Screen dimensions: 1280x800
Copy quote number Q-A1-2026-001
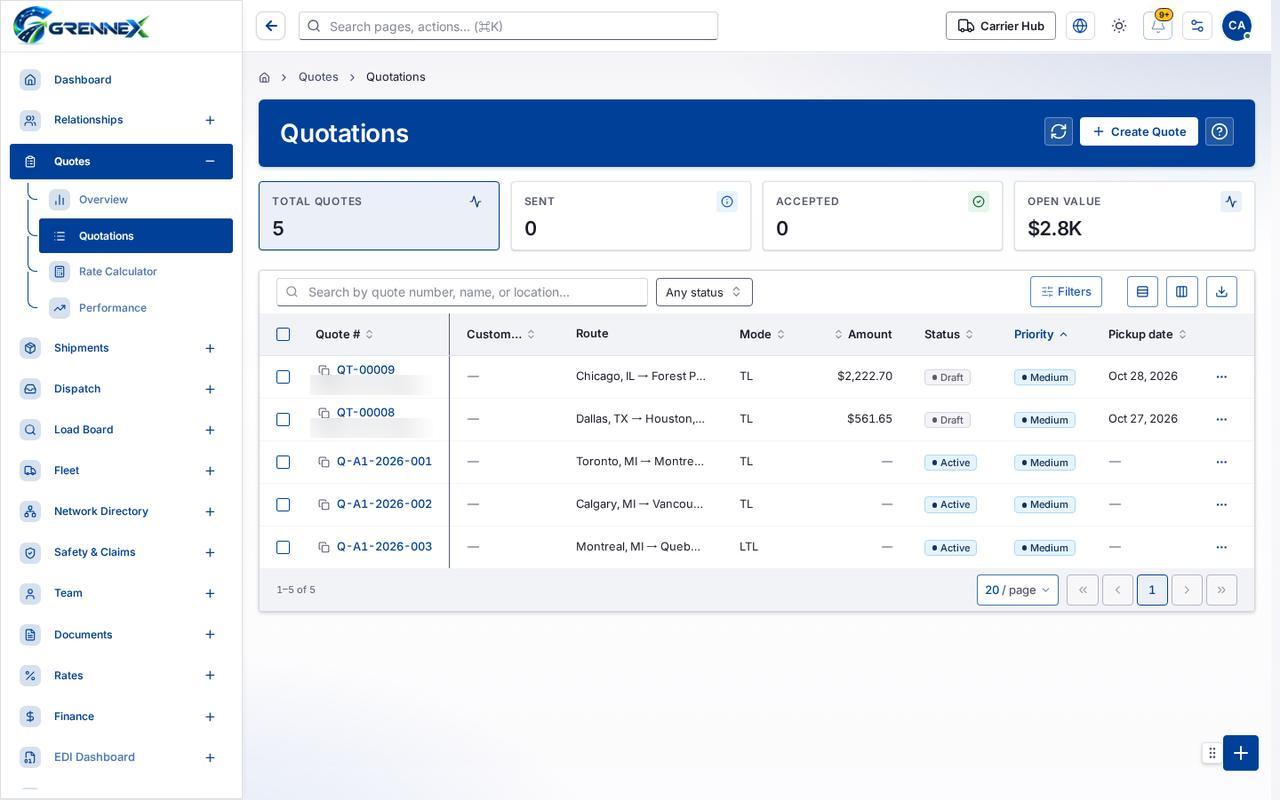(324, 462)
